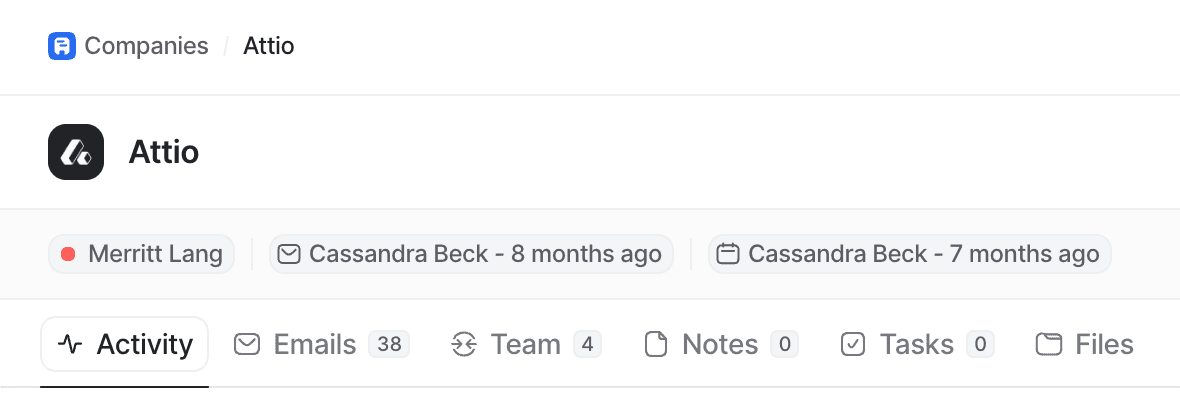Click the Files tab folder icon
The image size is (1180, 402).
pyautogui.click(x=1048, y=345)
